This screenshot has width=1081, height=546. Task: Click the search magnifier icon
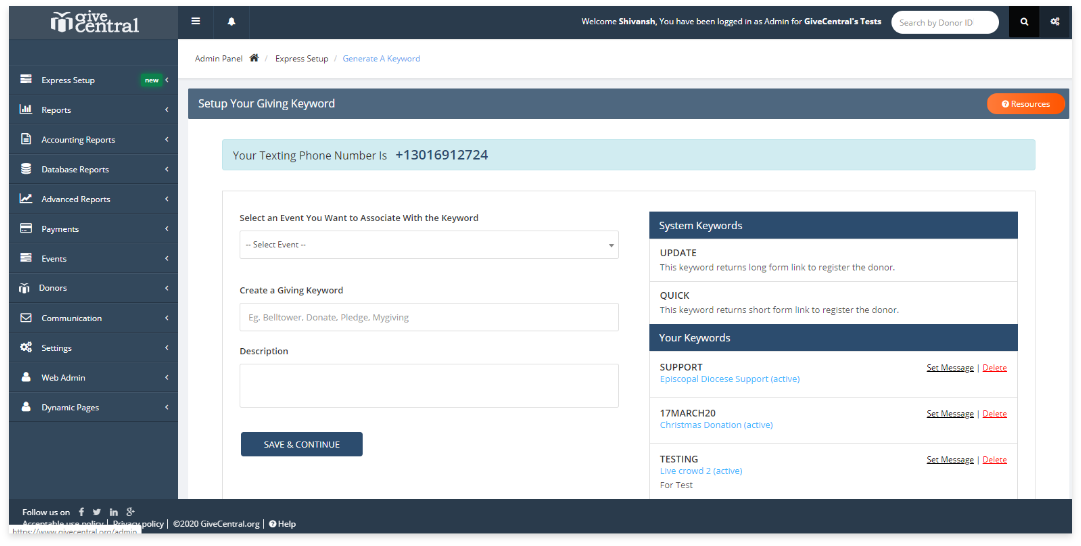(x=1024, y=22)
